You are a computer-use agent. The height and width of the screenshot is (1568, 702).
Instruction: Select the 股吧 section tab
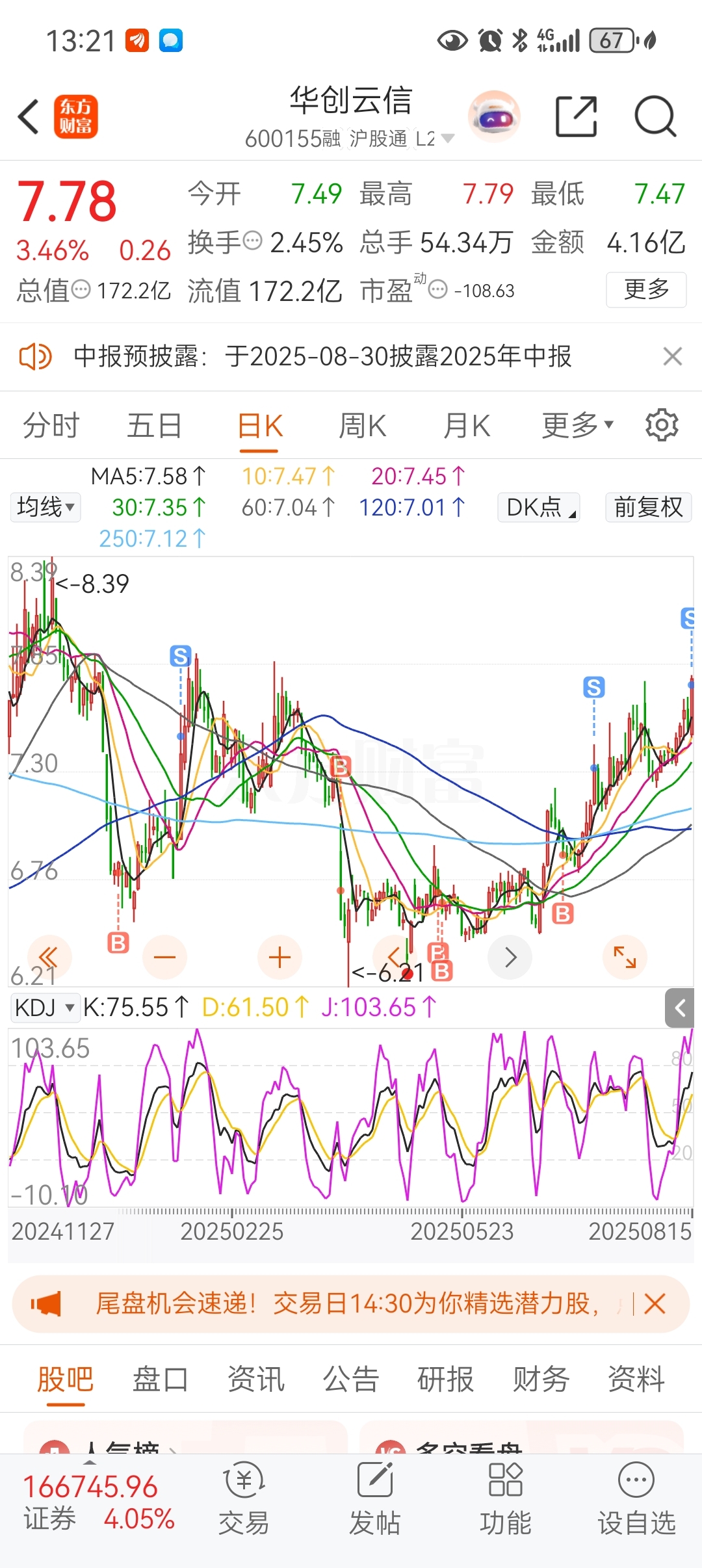point(65,1379)
